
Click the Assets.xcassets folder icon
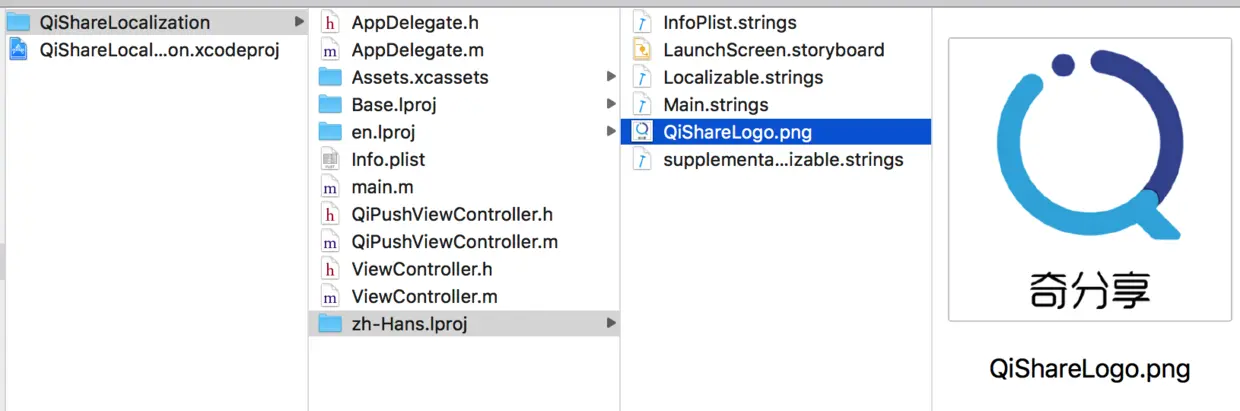pyautogui.click(x=330, y=77)
